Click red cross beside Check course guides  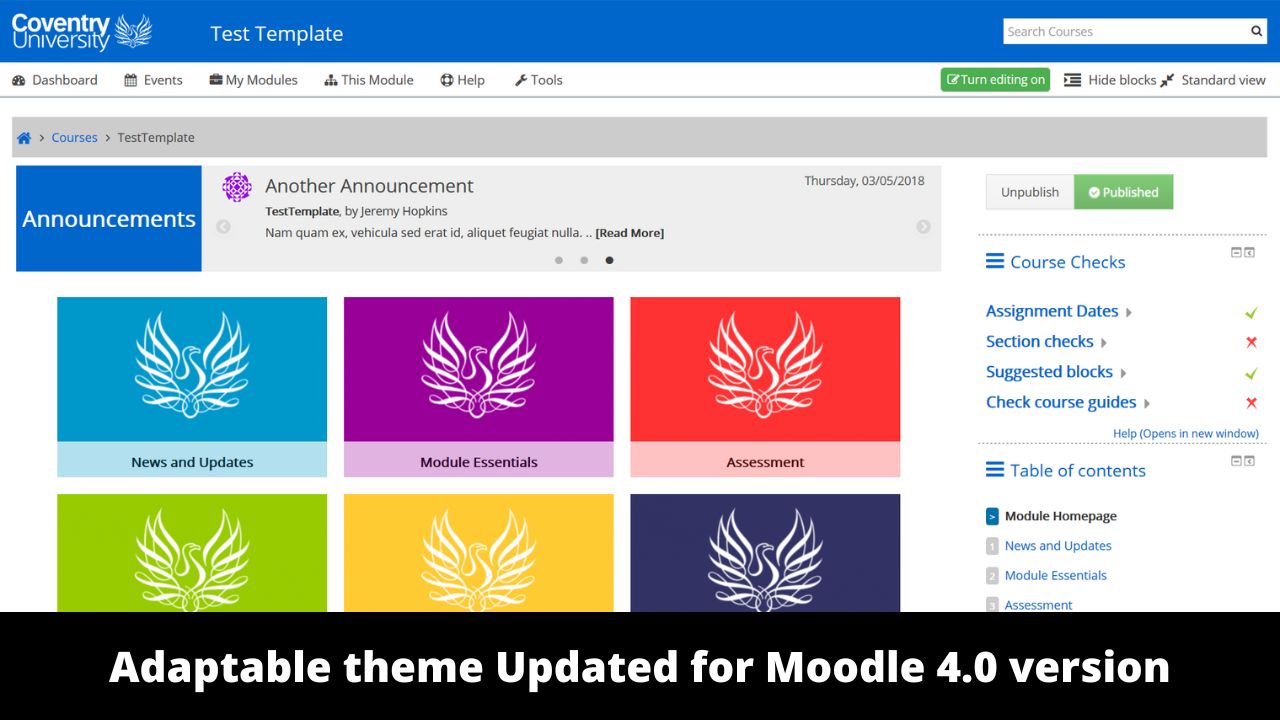click(x=1251, y=403)
